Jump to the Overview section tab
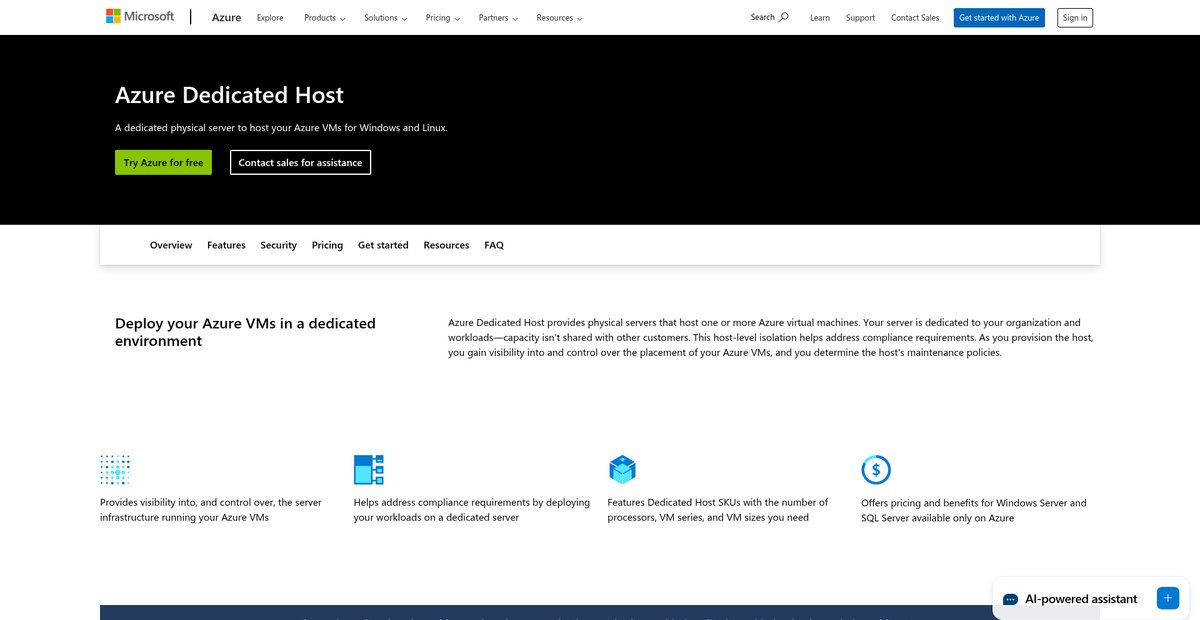Screen dimensions: 1200x620 [x=171, y=245]
